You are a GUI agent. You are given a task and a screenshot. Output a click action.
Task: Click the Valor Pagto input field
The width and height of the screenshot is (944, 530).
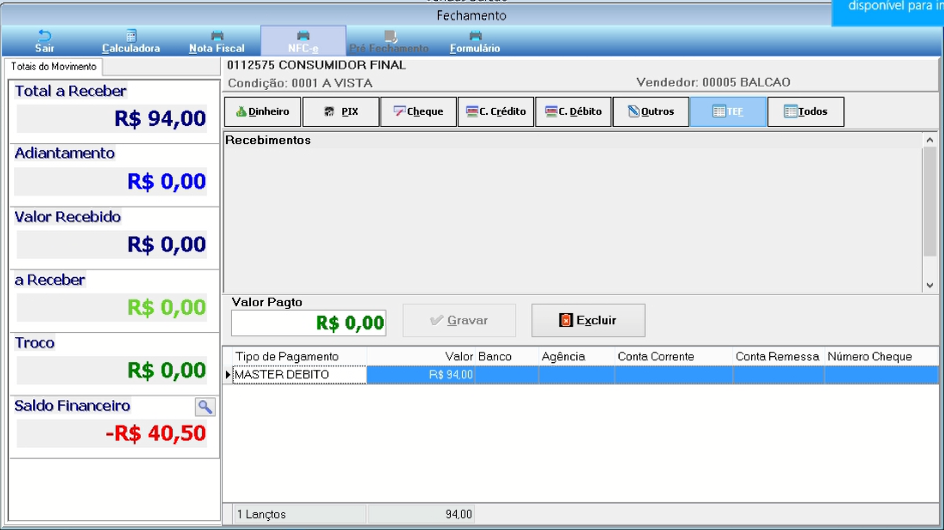309,323
